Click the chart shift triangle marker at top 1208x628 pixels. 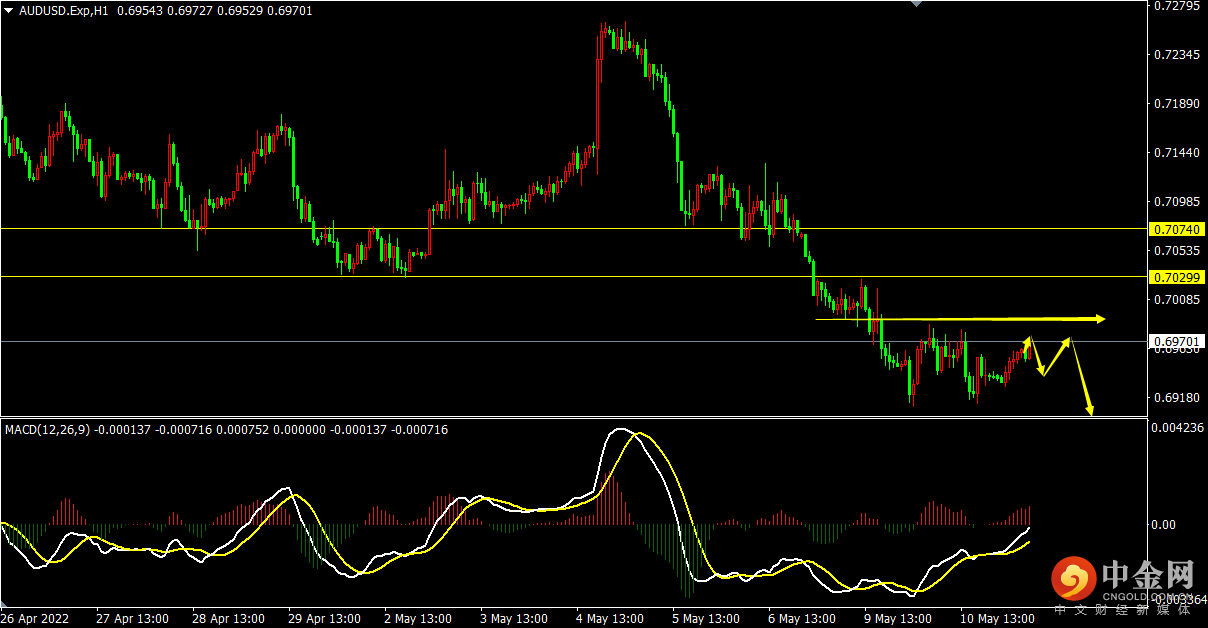click(914, 4)
